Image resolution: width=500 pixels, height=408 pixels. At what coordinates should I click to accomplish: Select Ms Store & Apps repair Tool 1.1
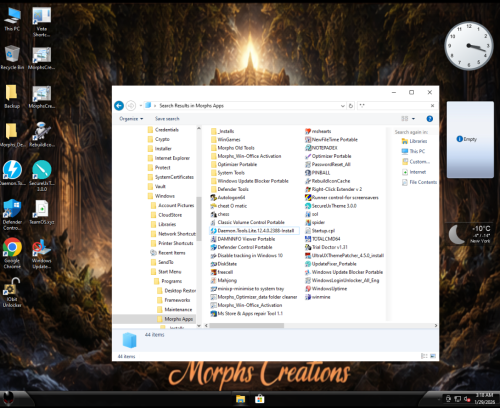(247, 313)
